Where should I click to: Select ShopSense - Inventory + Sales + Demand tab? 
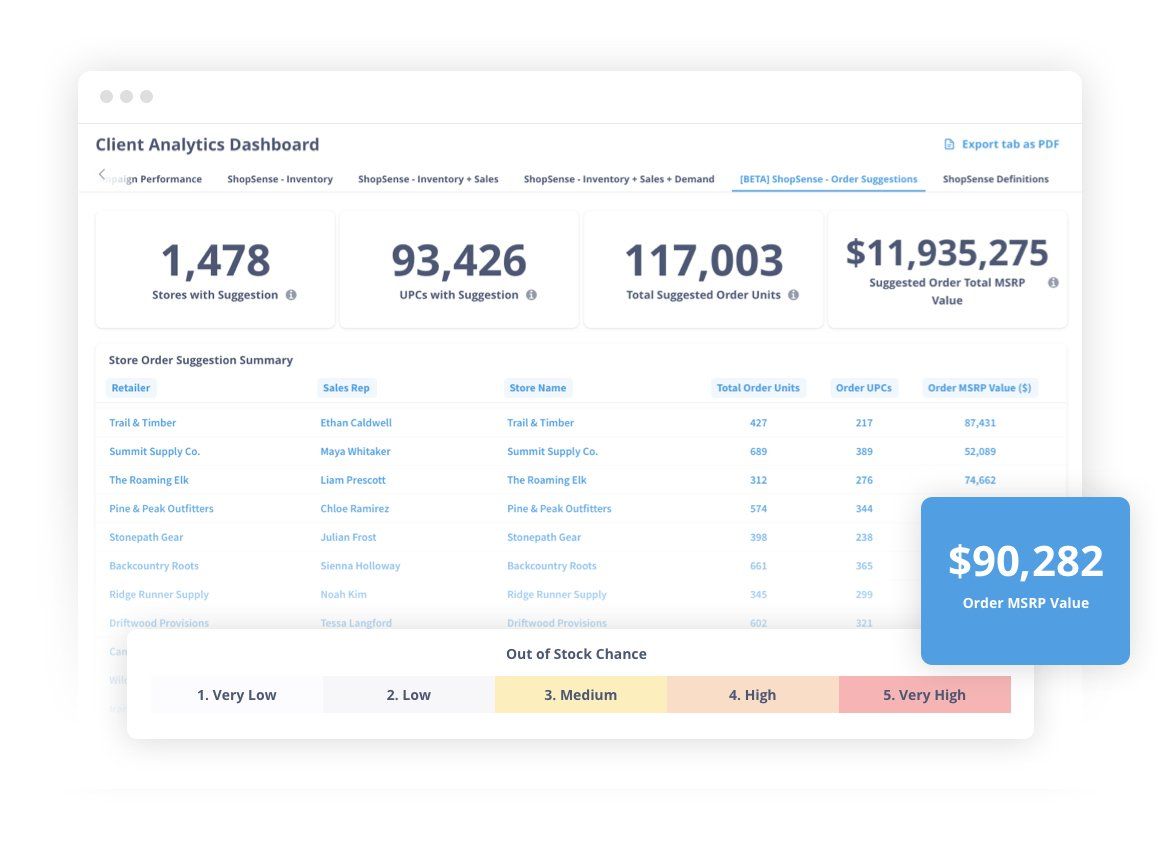(619, 179)
